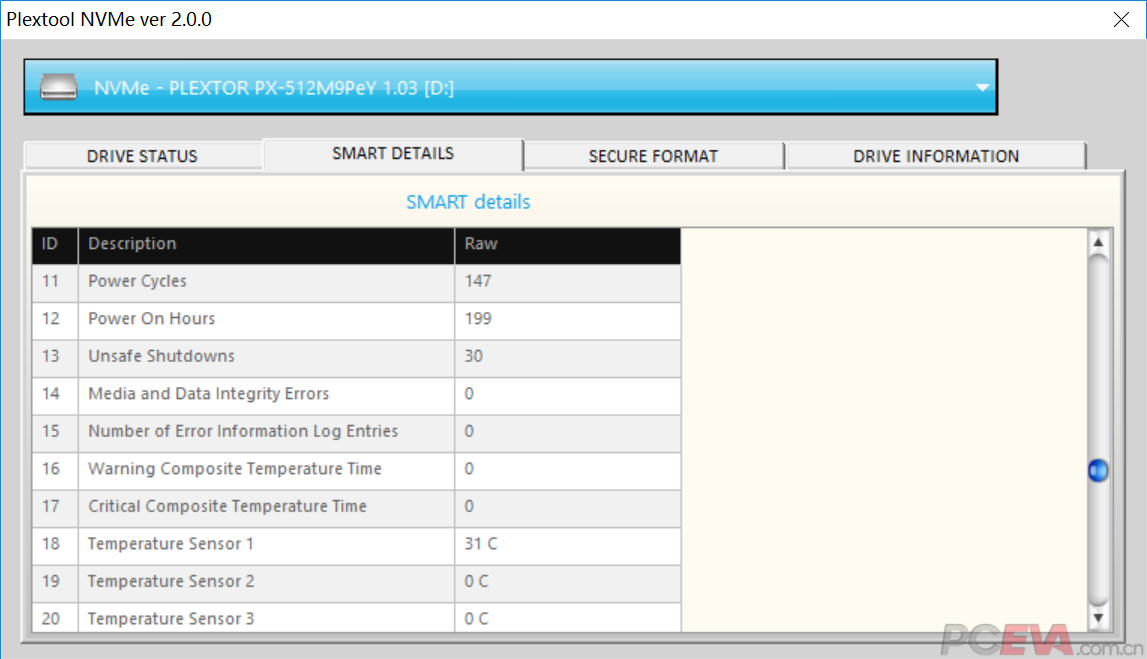
Task: Click the Plextool NVMe ver 2.0.0 title
Action: 109,20
